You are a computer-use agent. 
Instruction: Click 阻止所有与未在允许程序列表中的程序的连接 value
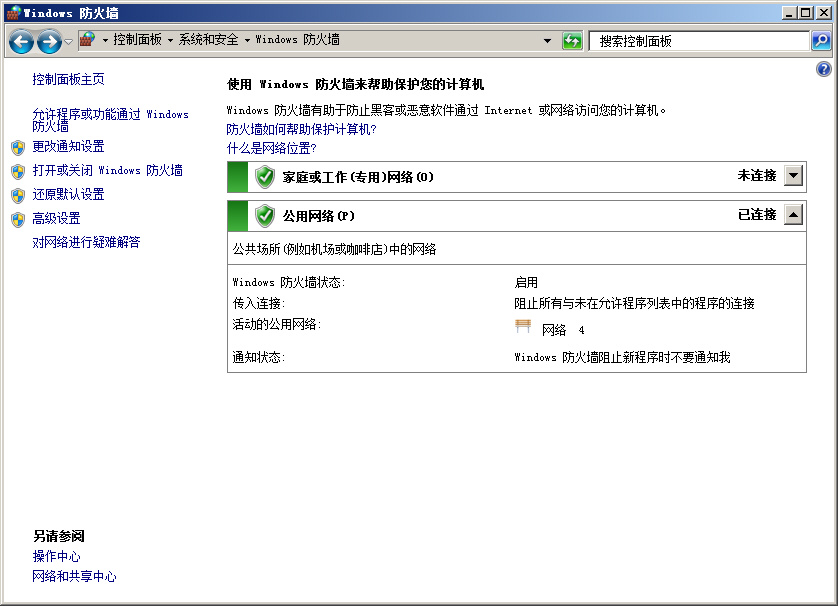pos(634,304)
